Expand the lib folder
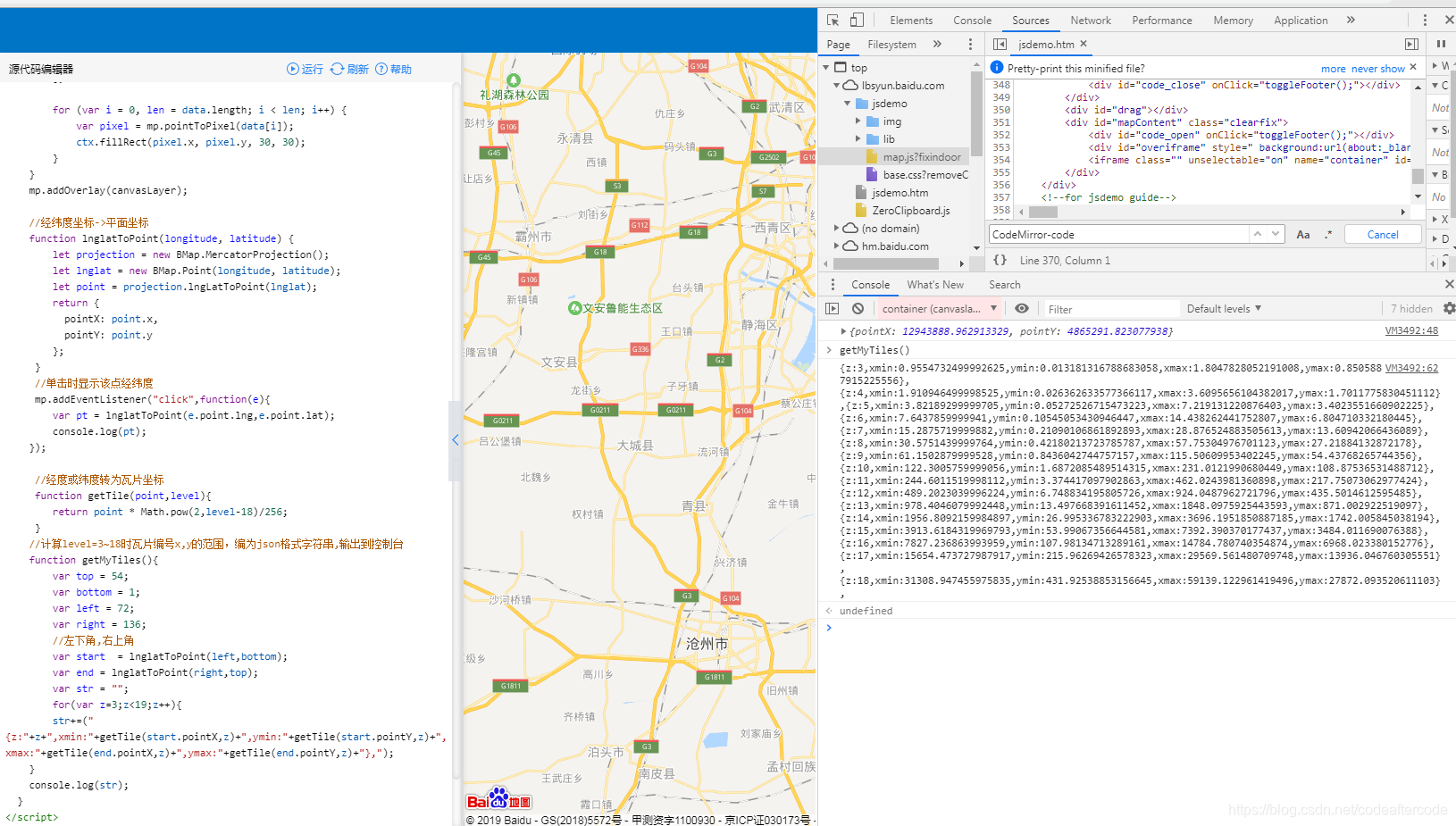The width and height of the screenshot is (1456, 826). point(858,138)
